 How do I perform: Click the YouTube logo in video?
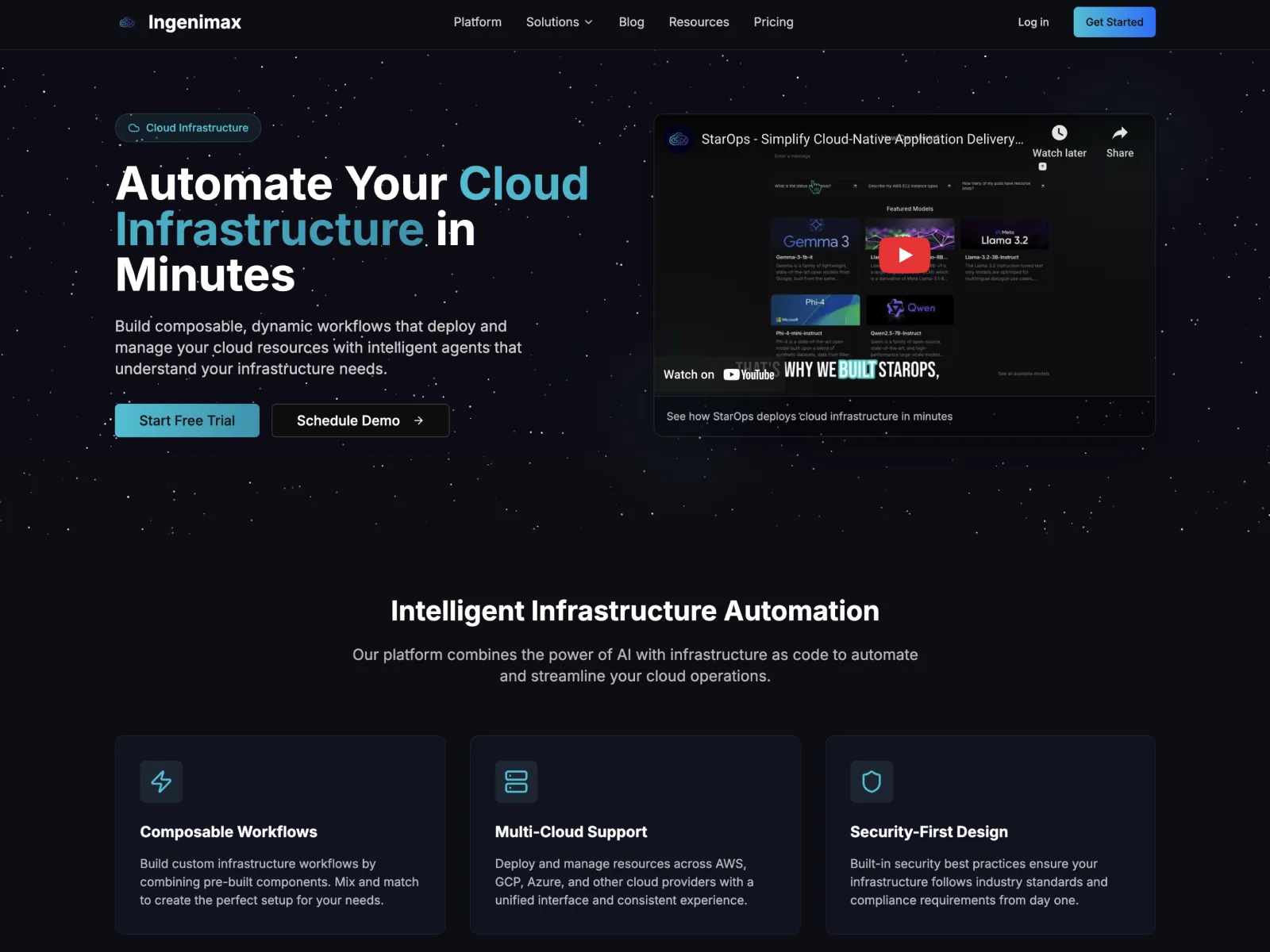749,374
